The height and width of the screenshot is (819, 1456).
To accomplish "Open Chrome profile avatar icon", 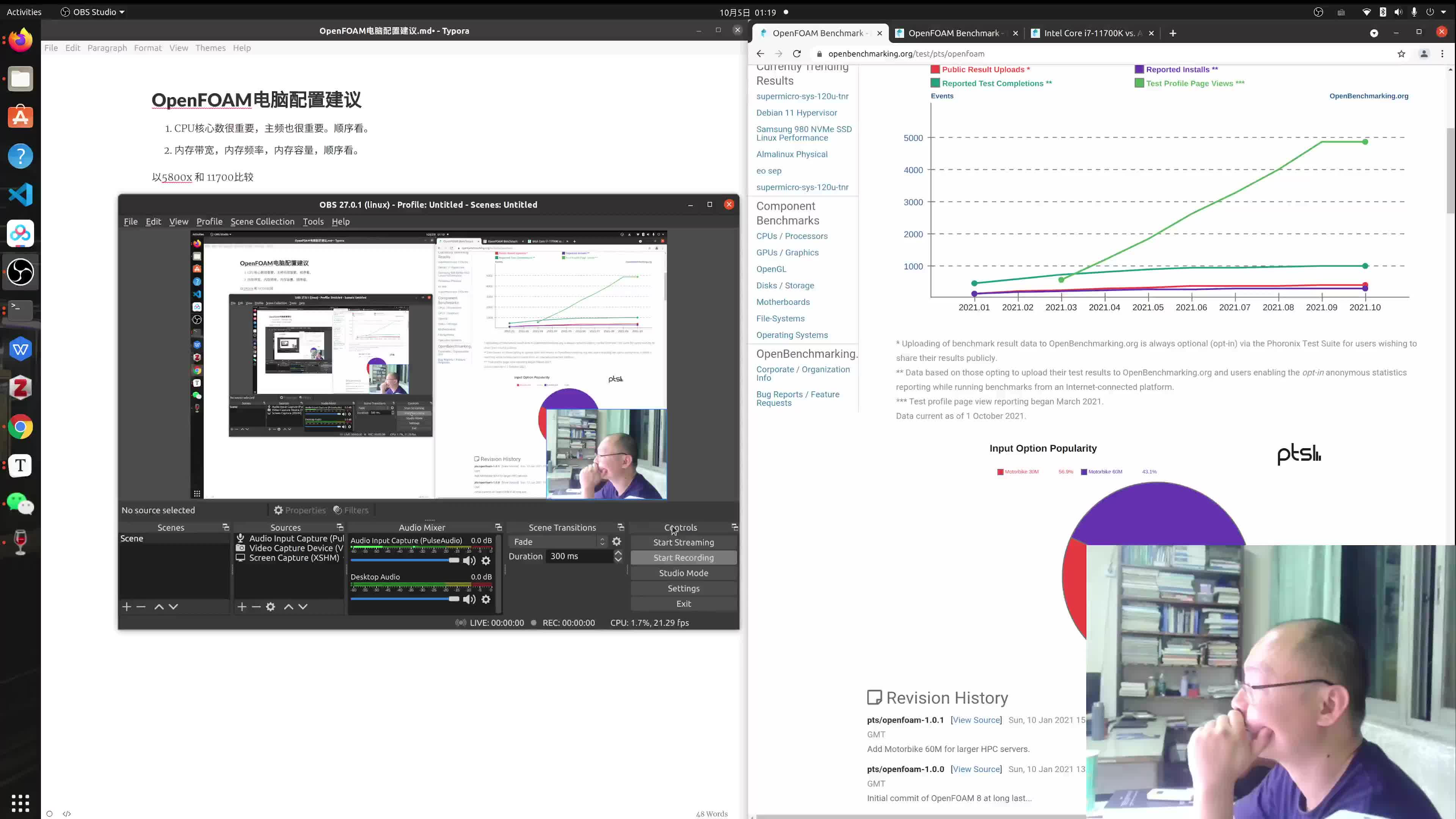I will (x=1425, y=54).
